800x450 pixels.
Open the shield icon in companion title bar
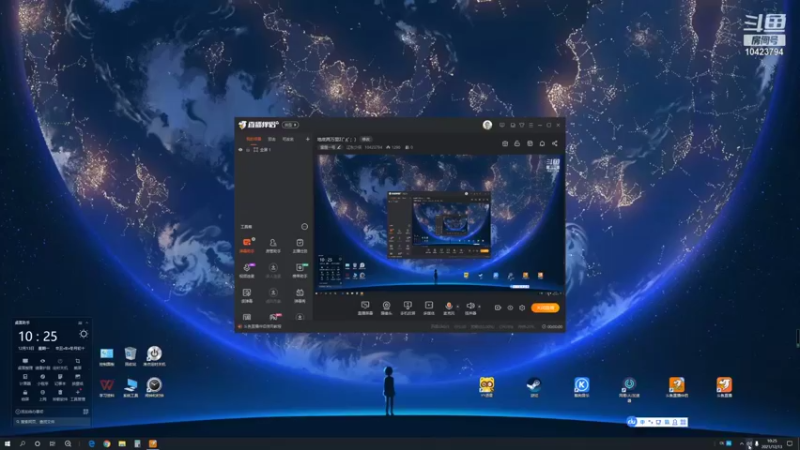tap(522, 125)
